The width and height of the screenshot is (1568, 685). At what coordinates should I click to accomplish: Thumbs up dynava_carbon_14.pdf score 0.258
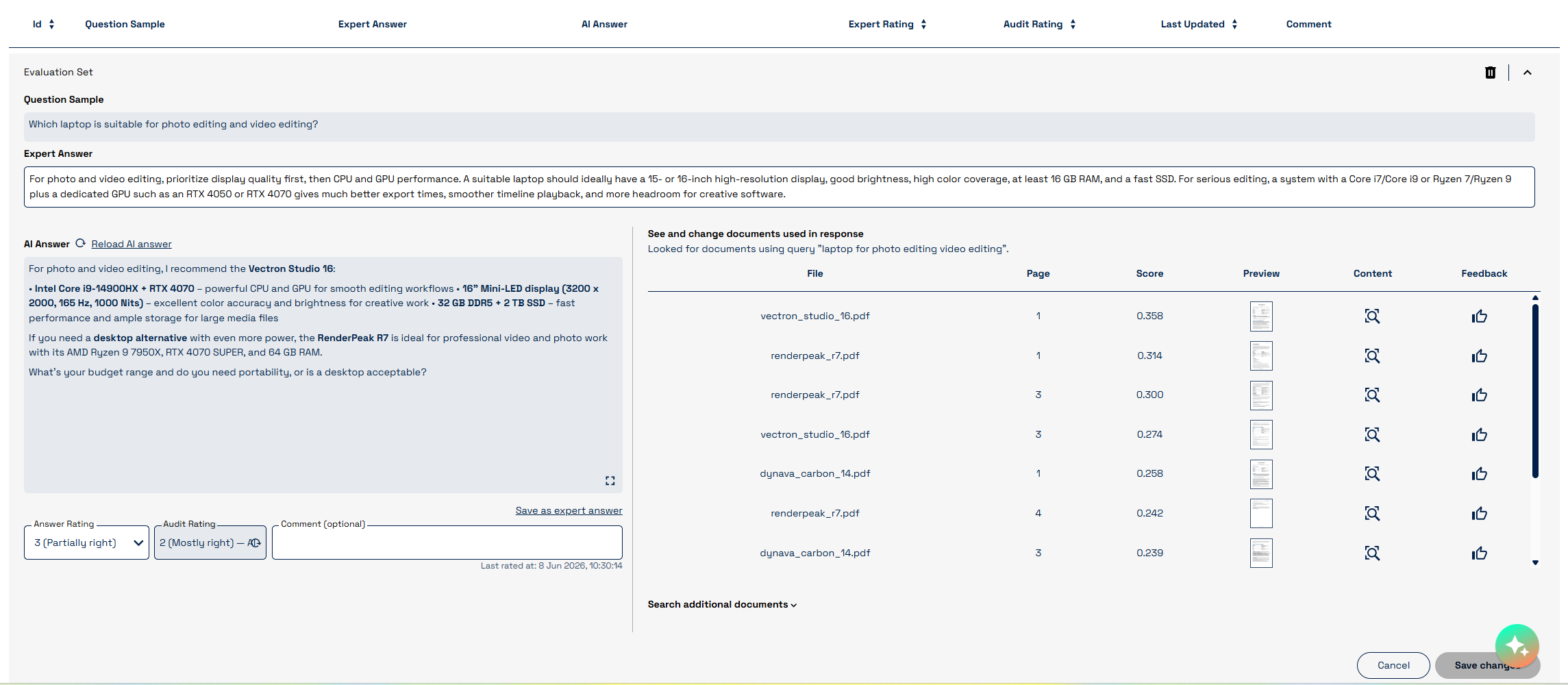coord(1480,473)
